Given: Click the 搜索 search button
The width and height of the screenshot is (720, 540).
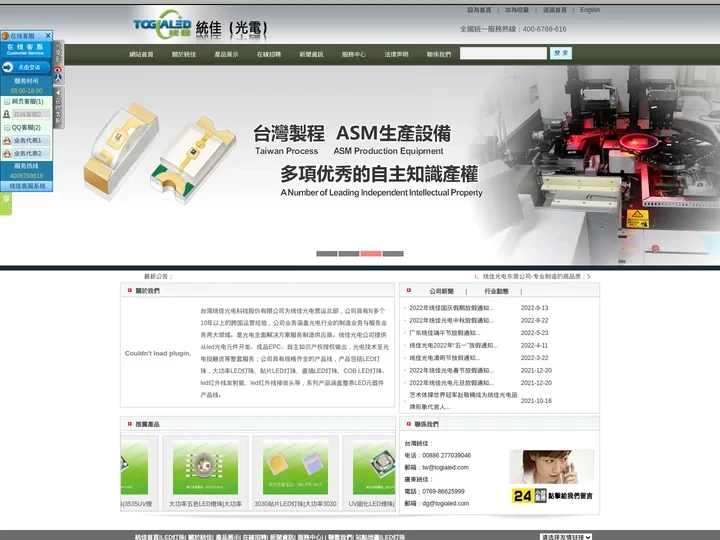Looking at the screenshot, I should pyautogui.click(x=561, y=53).
